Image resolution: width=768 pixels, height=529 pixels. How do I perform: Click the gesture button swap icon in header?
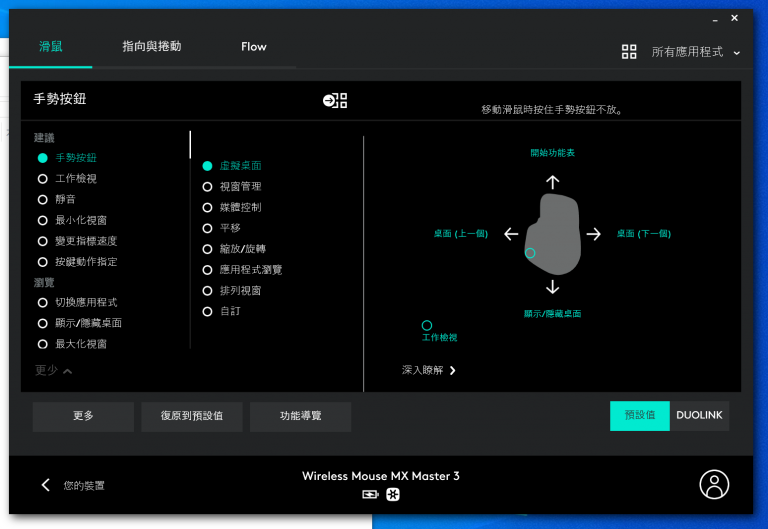pos(335,100)
